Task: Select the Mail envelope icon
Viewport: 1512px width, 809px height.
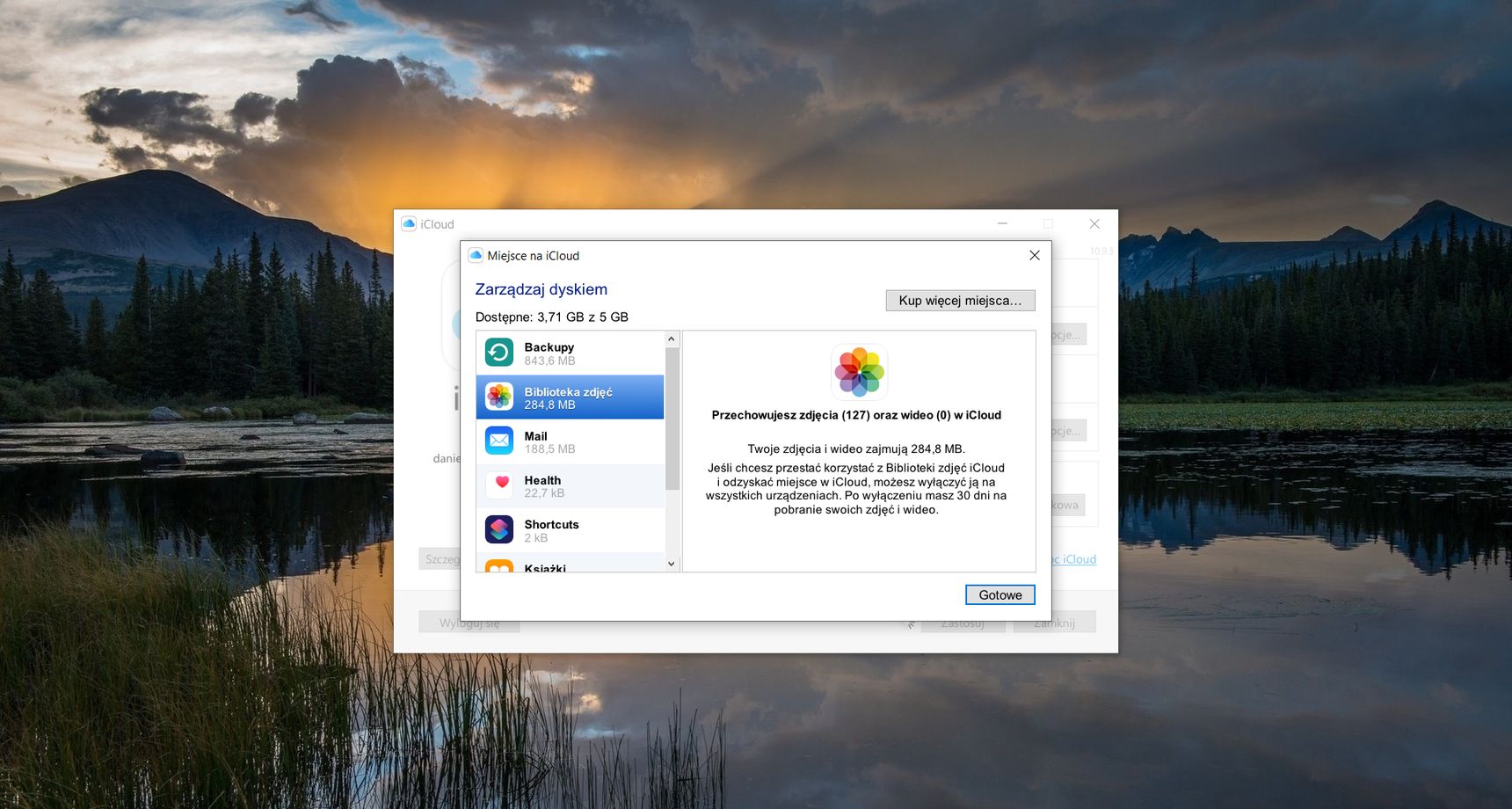Action: [x=499, y=441]
